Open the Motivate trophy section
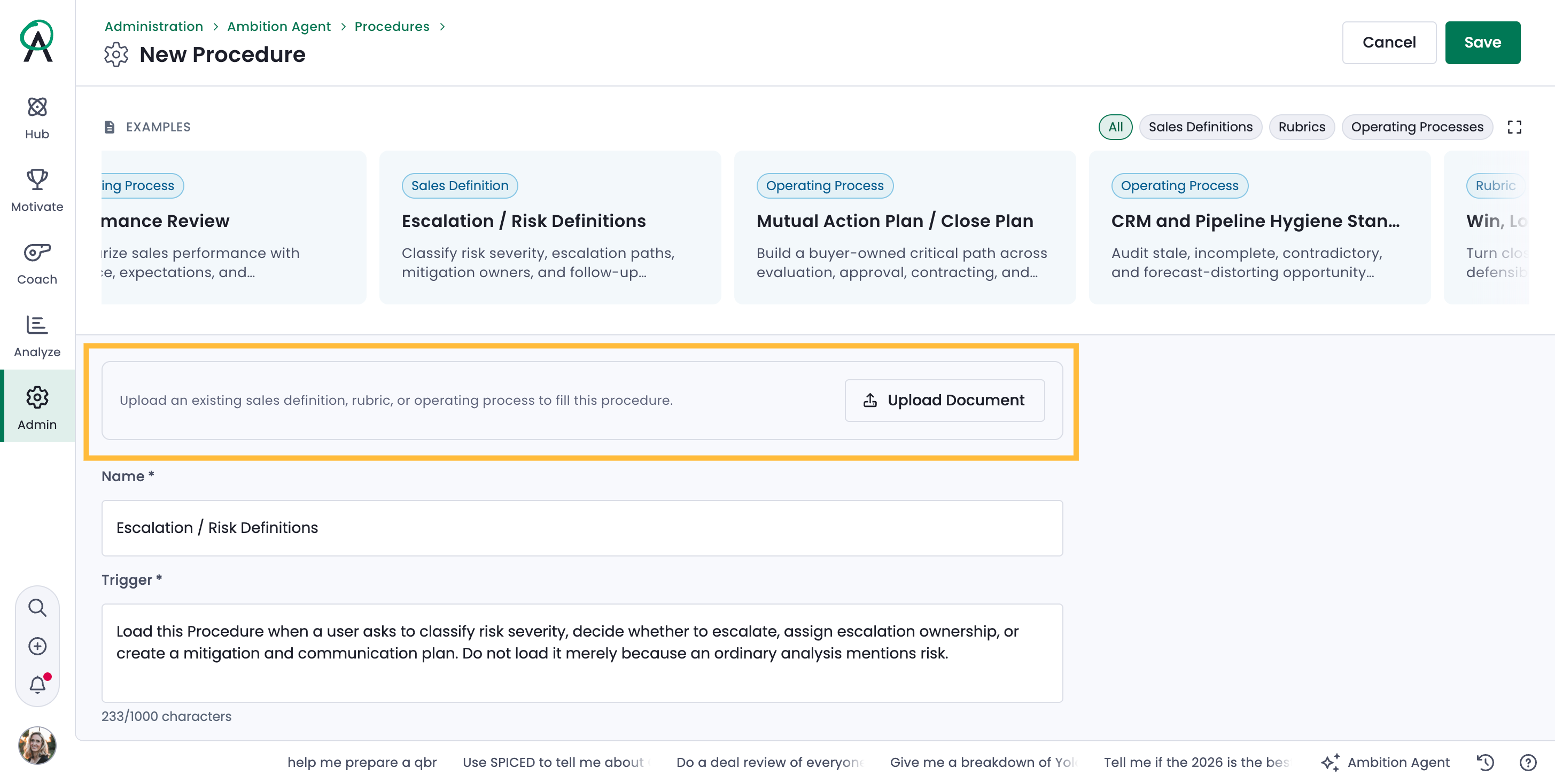 [x=37, y=190]
